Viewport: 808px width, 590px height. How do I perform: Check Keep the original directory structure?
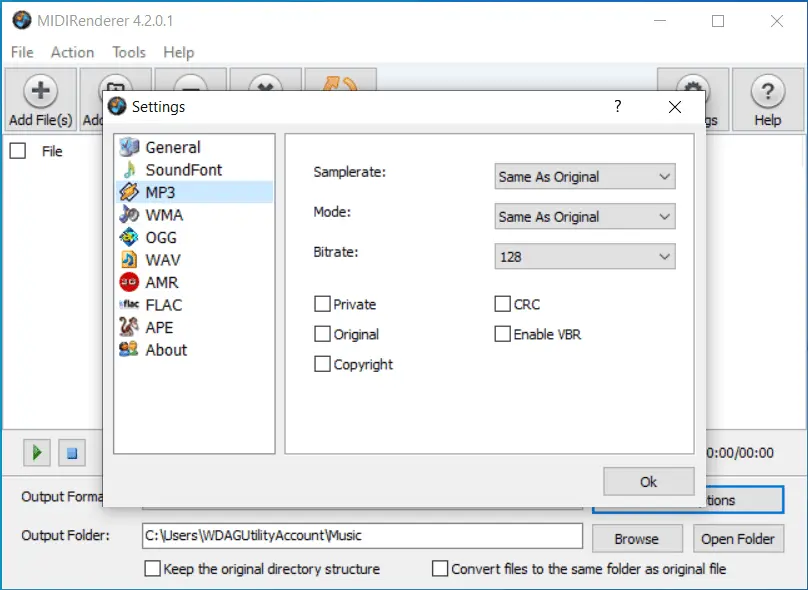click(x=153, y=569)
